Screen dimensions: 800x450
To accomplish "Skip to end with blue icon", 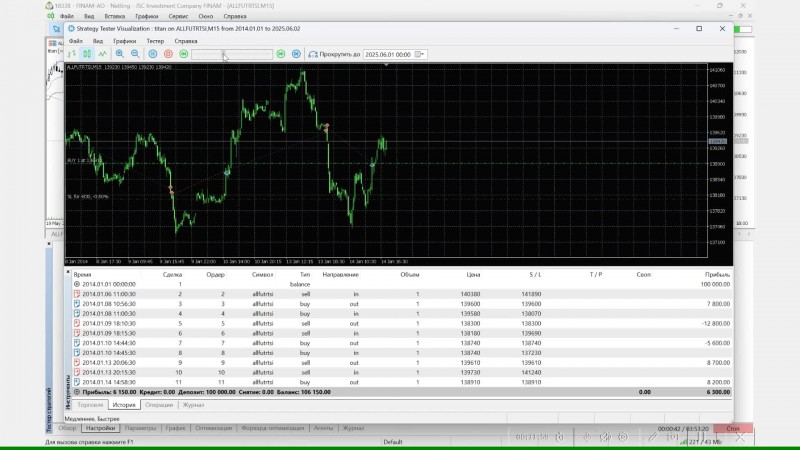I will 296,54.
